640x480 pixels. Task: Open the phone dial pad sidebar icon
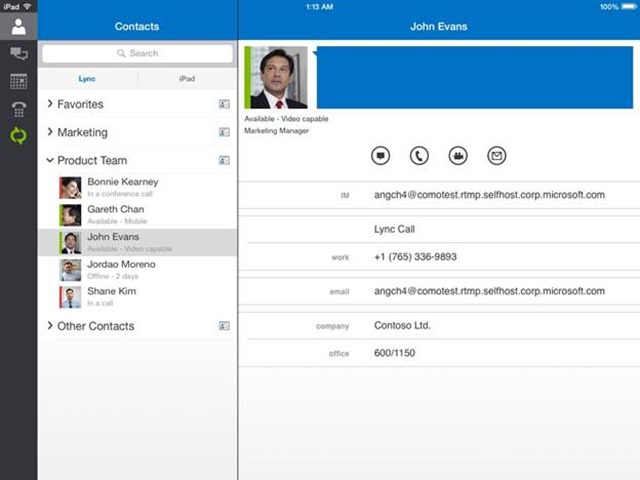click(18, 109)
